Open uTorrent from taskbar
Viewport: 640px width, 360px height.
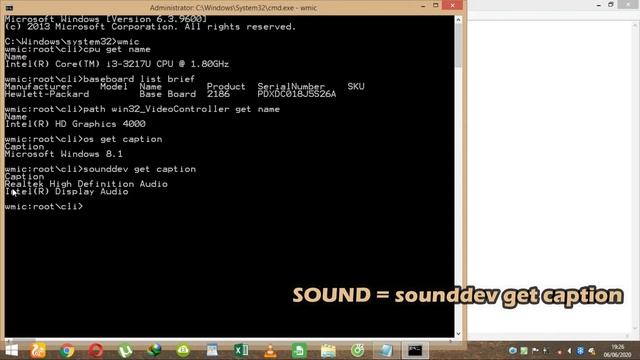click(x=125, y=351)
